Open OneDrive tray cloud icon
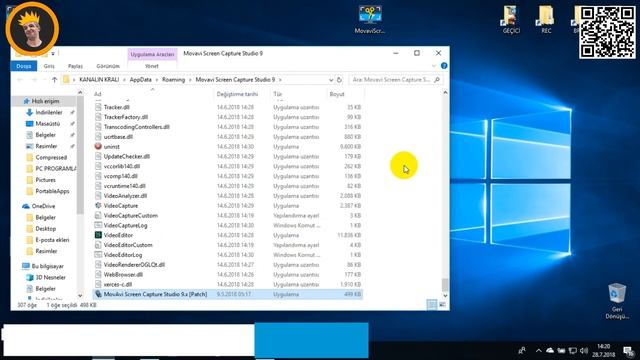 tap(550, 351)
